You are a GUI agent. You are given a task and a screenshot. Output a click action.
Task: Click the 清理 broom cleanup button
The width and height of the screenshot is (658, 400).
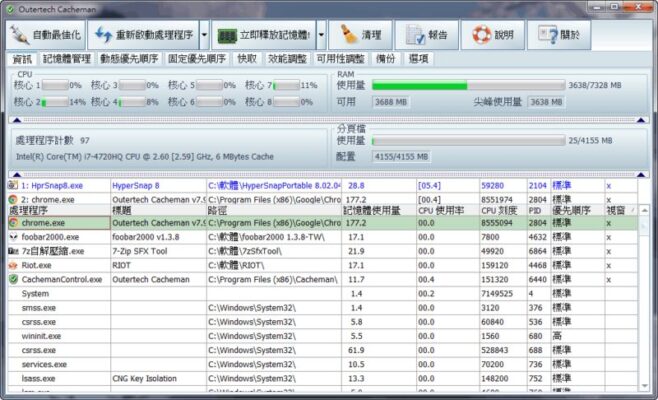[360, 35]
